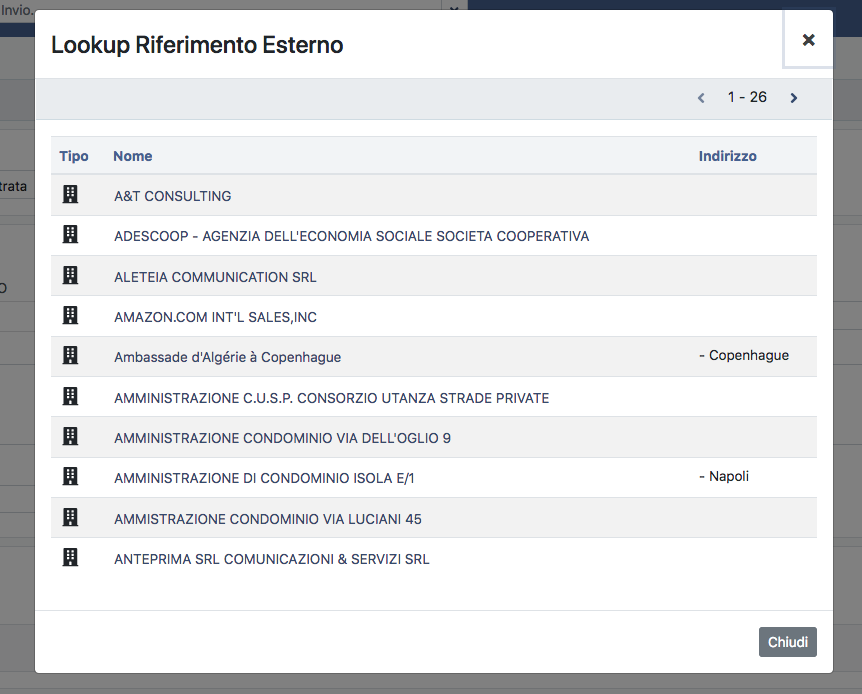Click building icon for C.U.S.P. consorzio row
The image size is (862, 694).
pyautogui.click(x=70, y=397)
